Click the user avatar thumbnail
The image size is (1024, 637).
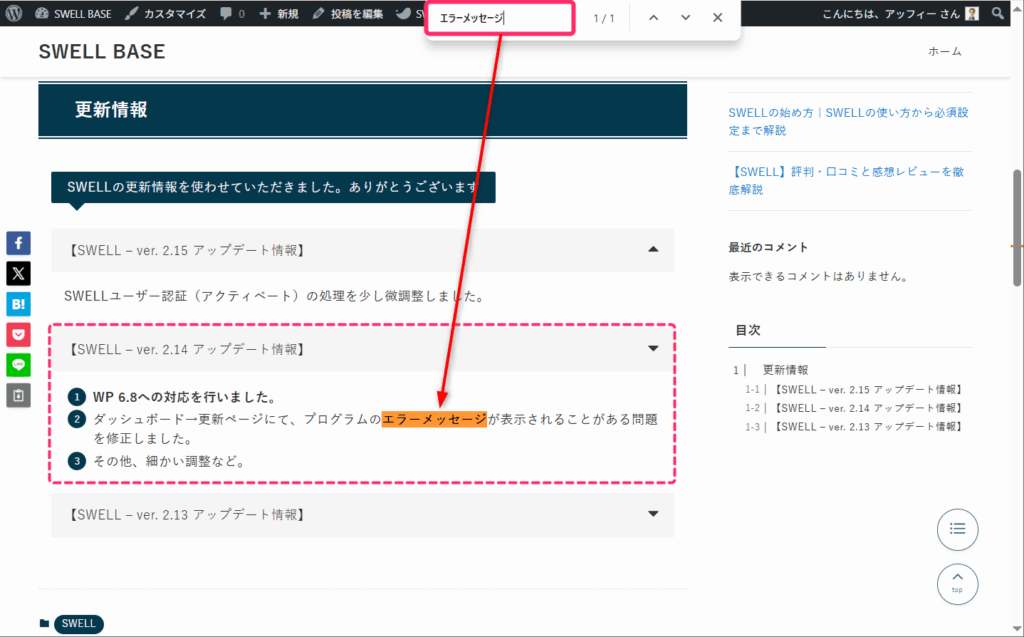click(972, 14)
